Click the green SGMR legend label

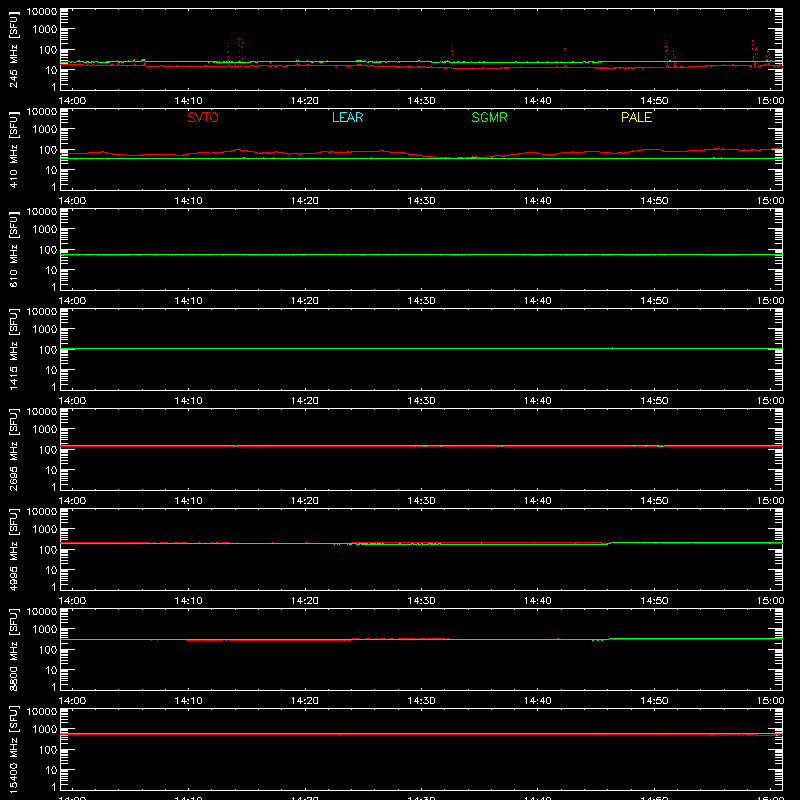pos(489,117)
